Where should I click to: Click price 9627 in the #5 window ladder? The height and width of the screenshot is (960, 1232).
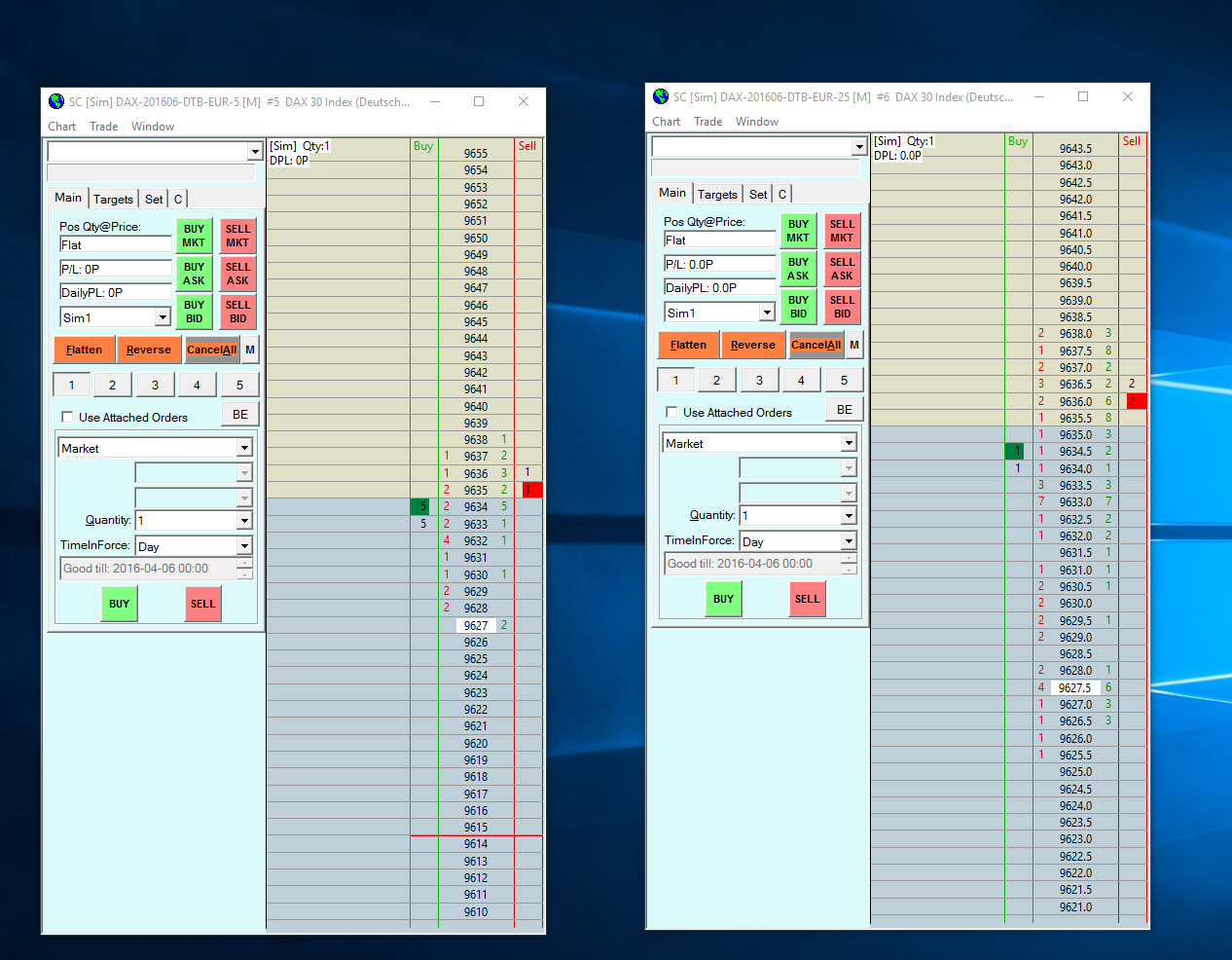[476, 626]
